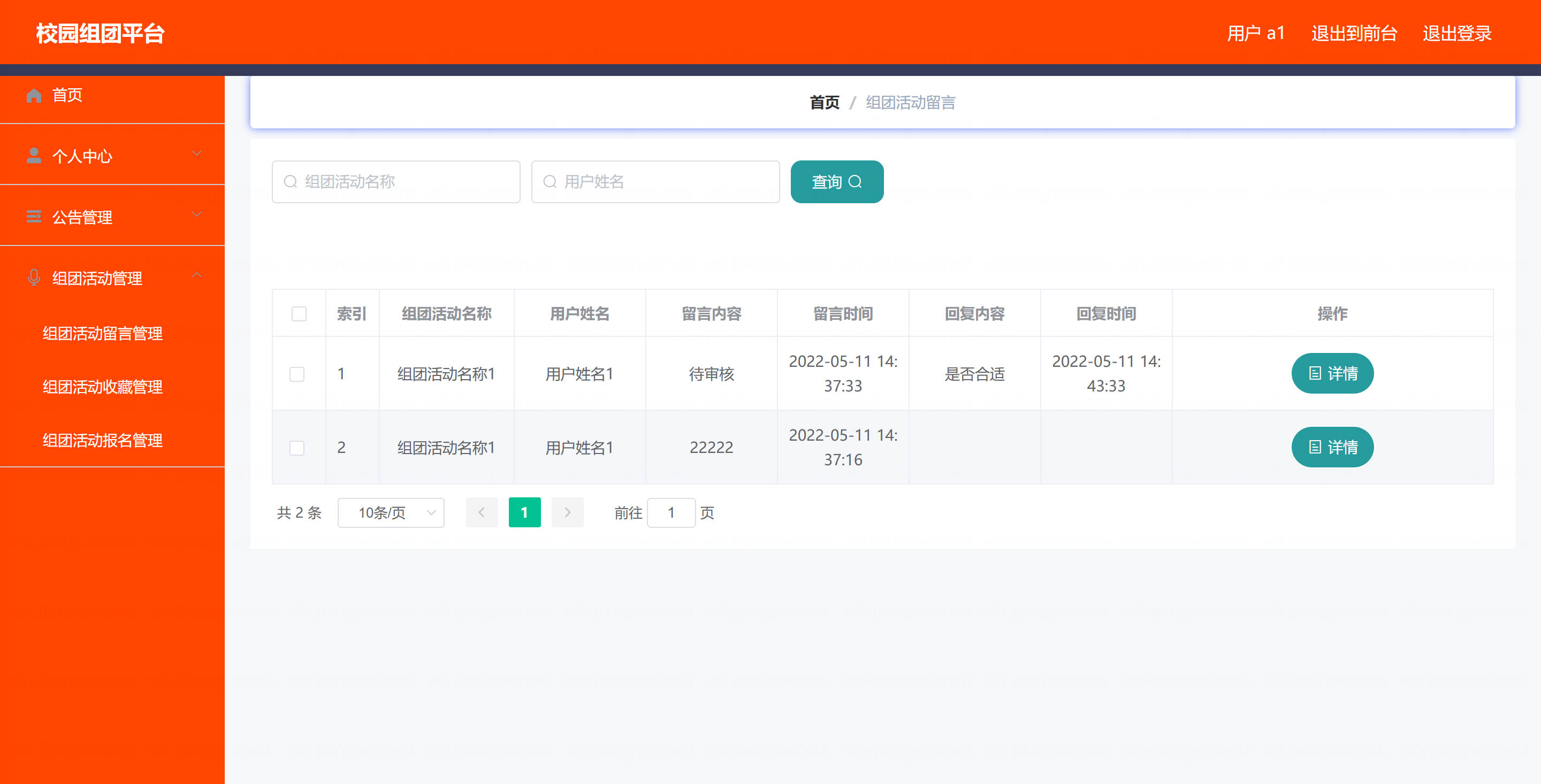Click 2022-05-11 14:37:33 message time cell

point(843,374)
